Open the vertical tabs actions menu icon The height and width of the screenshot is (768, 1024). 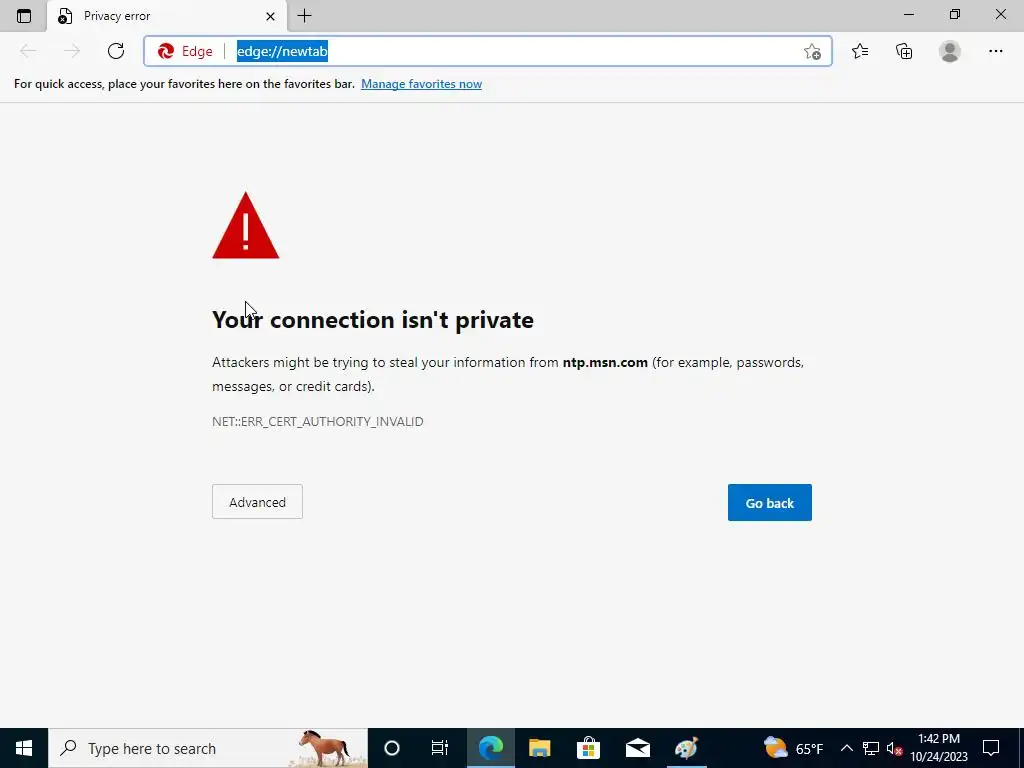tap(24, 16)
